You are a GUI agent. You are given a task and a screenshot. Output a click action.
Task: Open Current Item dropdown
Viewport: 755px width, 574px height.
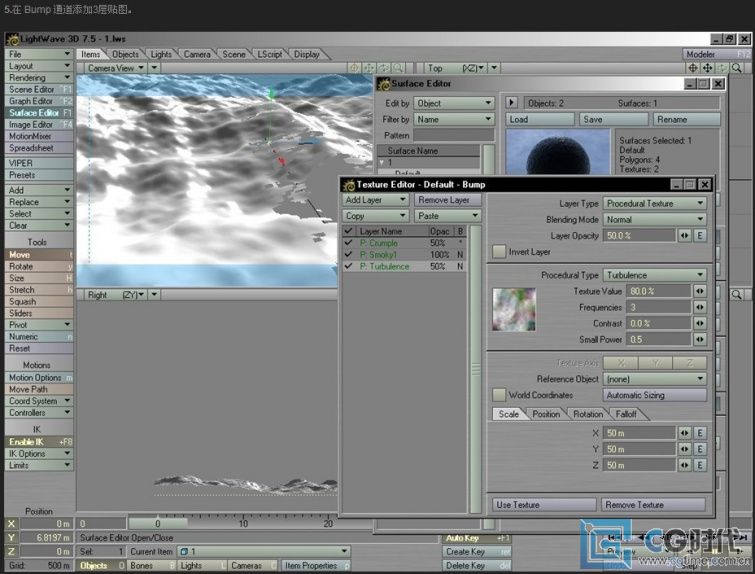(x=264, y=551)
